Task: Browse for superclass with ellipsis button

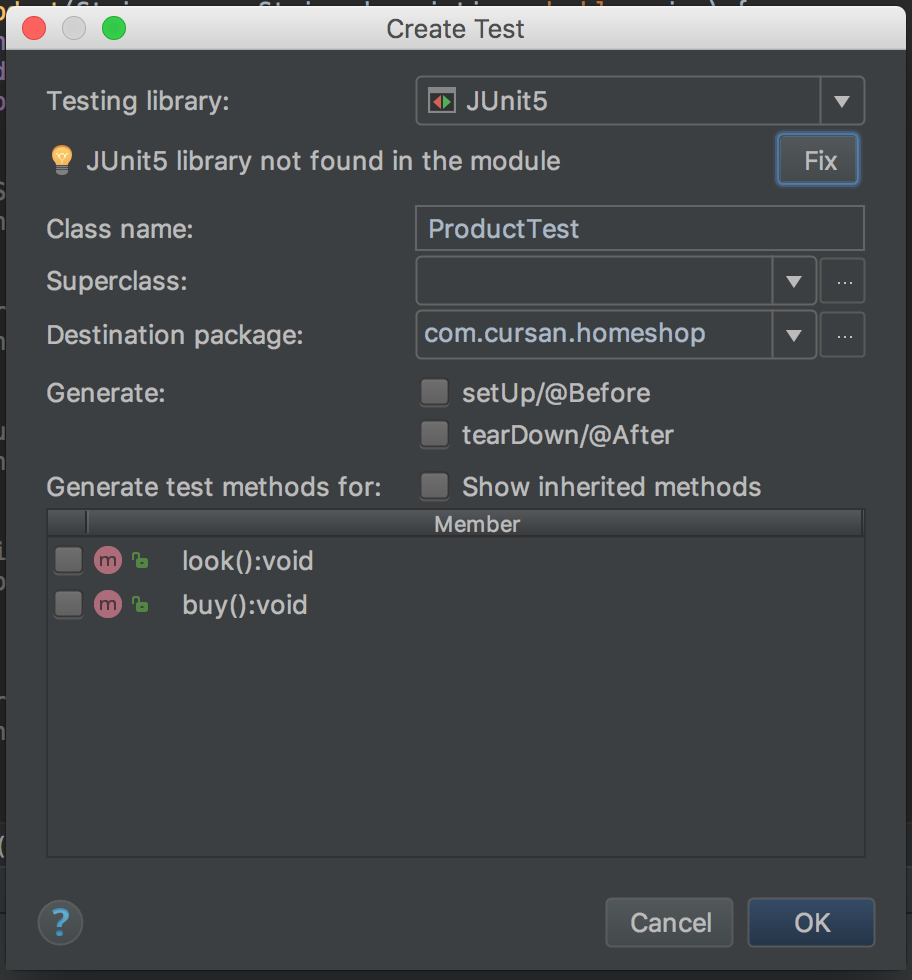Action: tap(843, 281)
